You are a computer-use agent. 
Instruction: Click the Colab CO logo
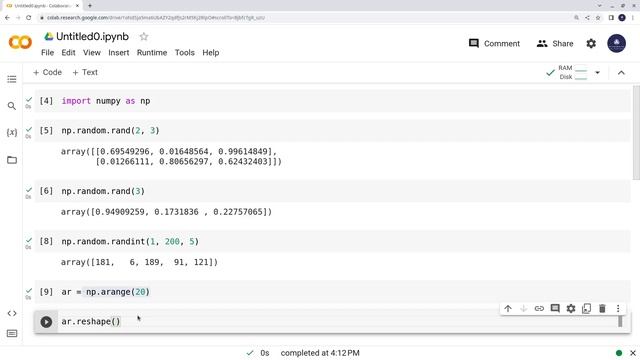(x=20, y=42)
